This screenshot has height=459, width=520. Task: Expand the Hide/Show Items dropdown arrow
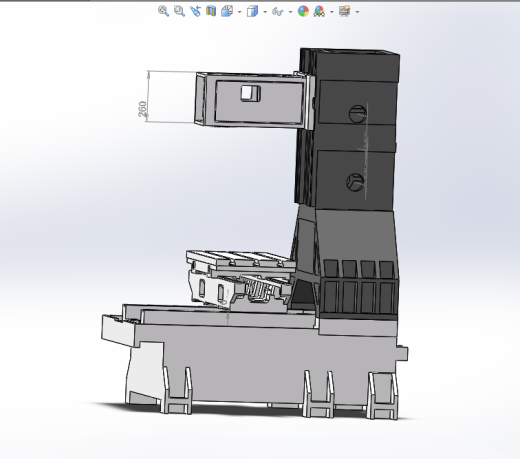[290, 12]
